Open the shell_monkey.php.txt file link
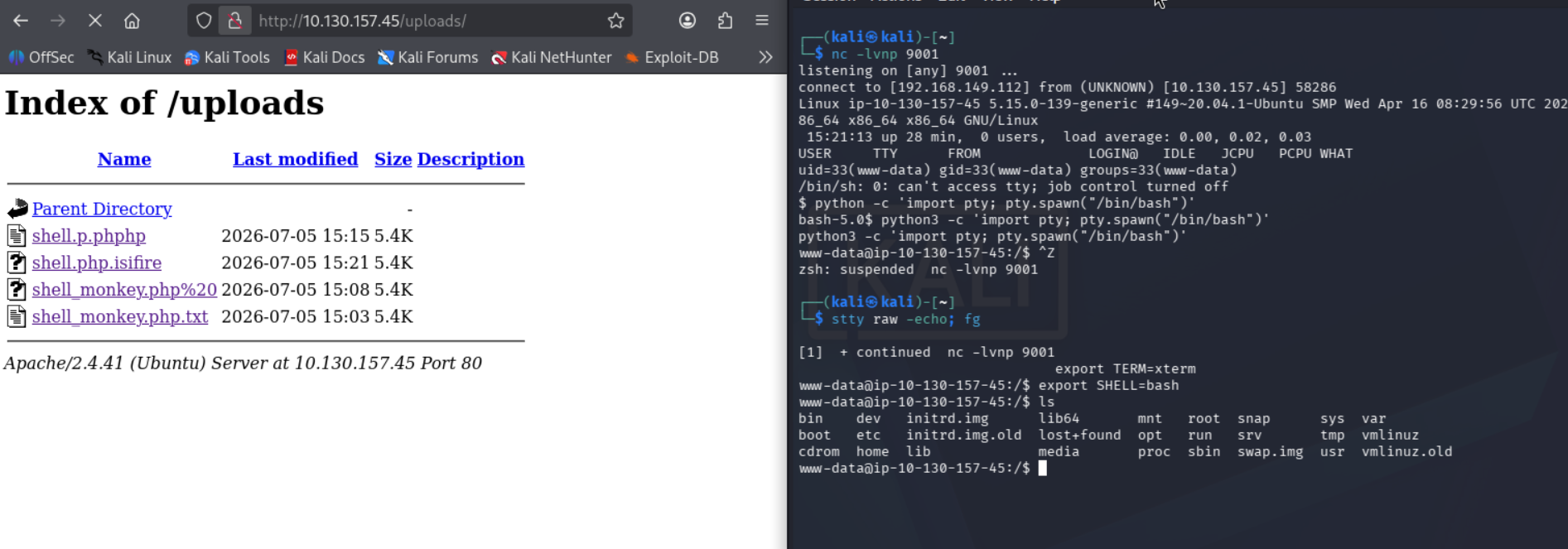The image size is (1568, 549). coord(120,316)
